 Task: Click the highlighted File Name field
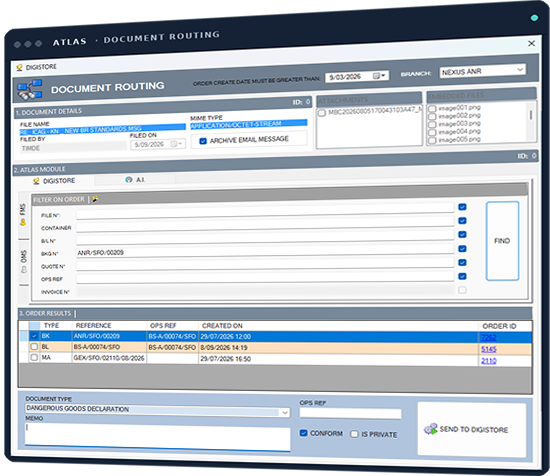pyautogui.click(x=102, y=129)
